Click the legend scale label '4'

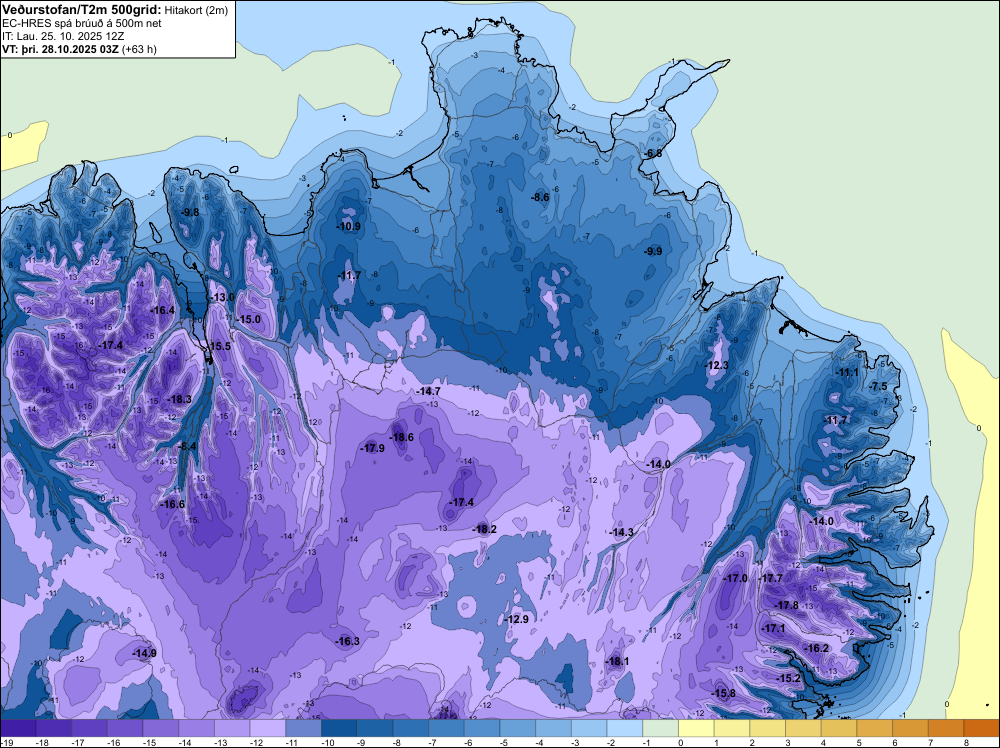[825, 742]
